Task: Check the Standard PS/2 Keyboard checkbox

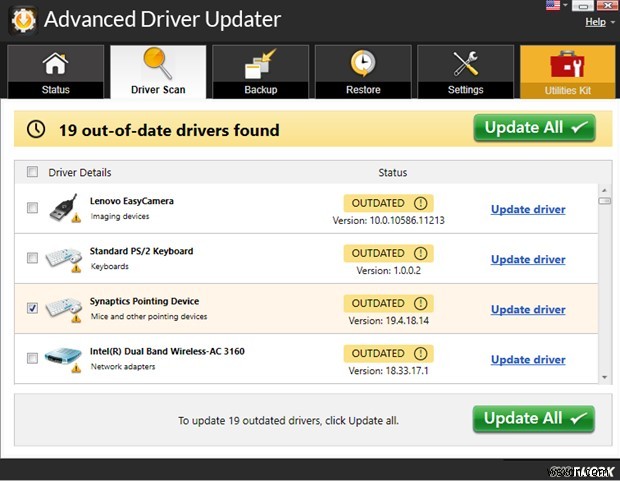Action: [32, 258]
